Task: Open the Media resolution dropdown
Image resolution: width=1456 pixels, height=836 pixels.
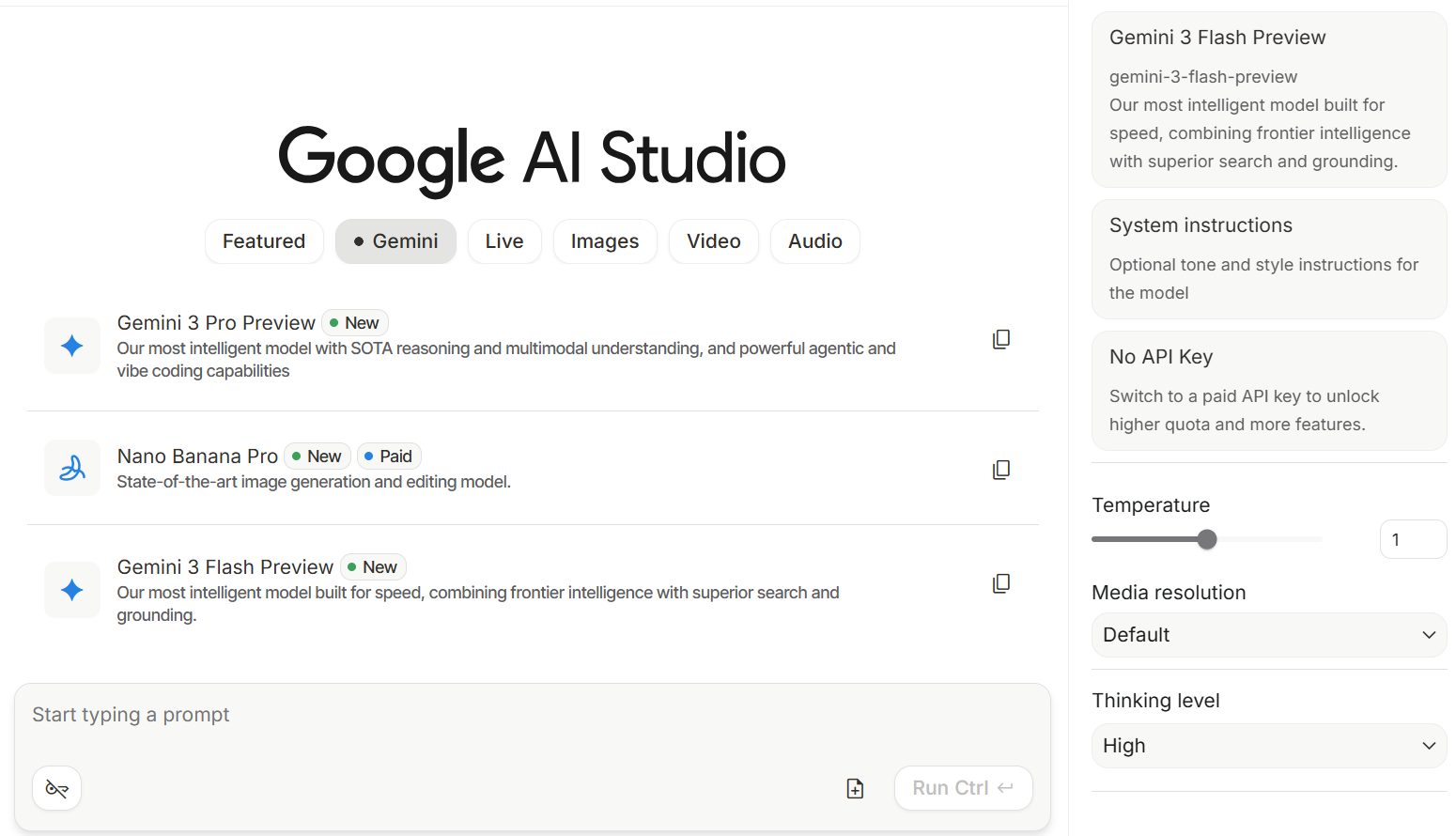Action: click(x=1268, y=635)
